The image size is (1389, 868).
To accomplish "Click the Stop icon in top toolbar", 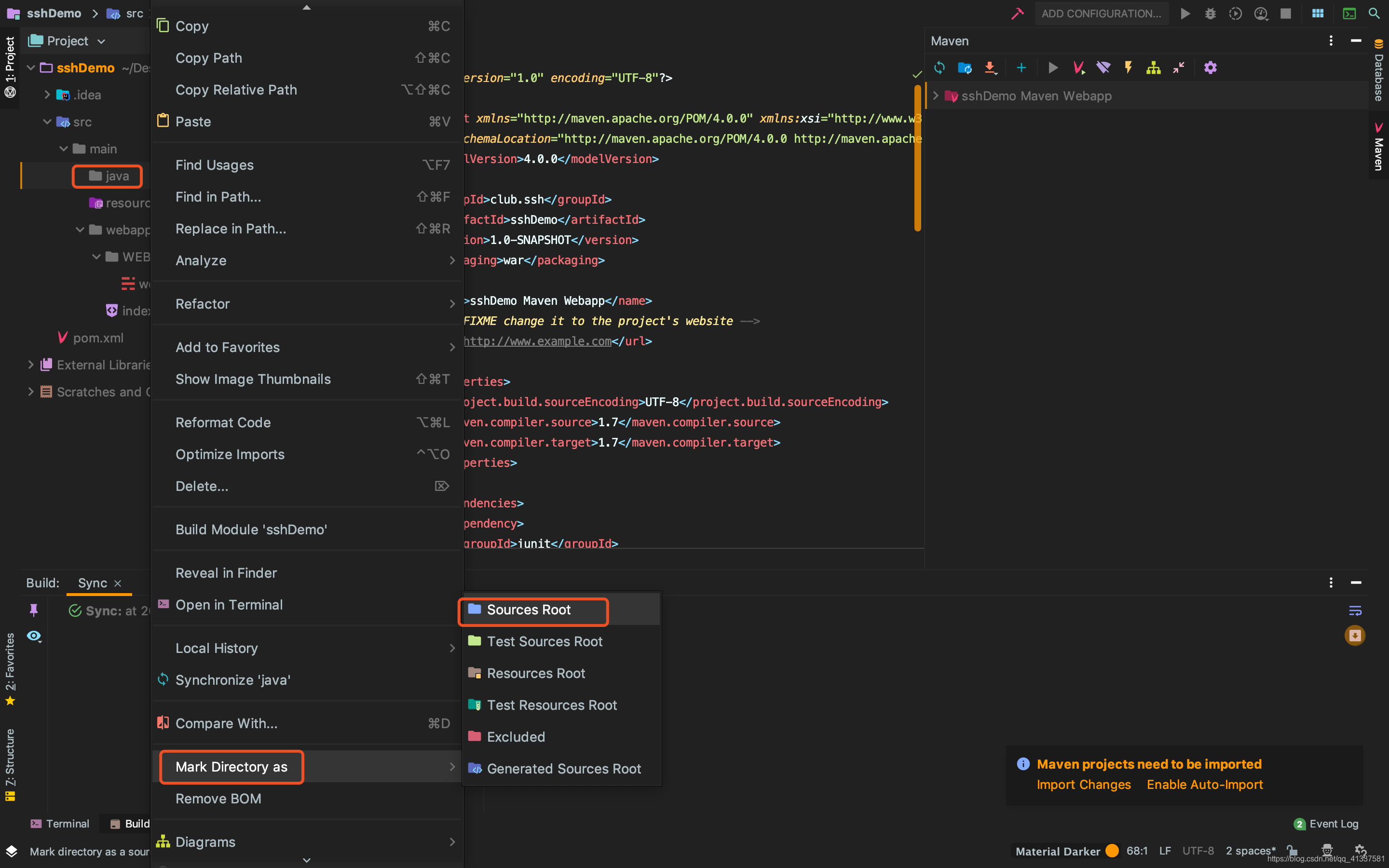I will (1286, 13).
